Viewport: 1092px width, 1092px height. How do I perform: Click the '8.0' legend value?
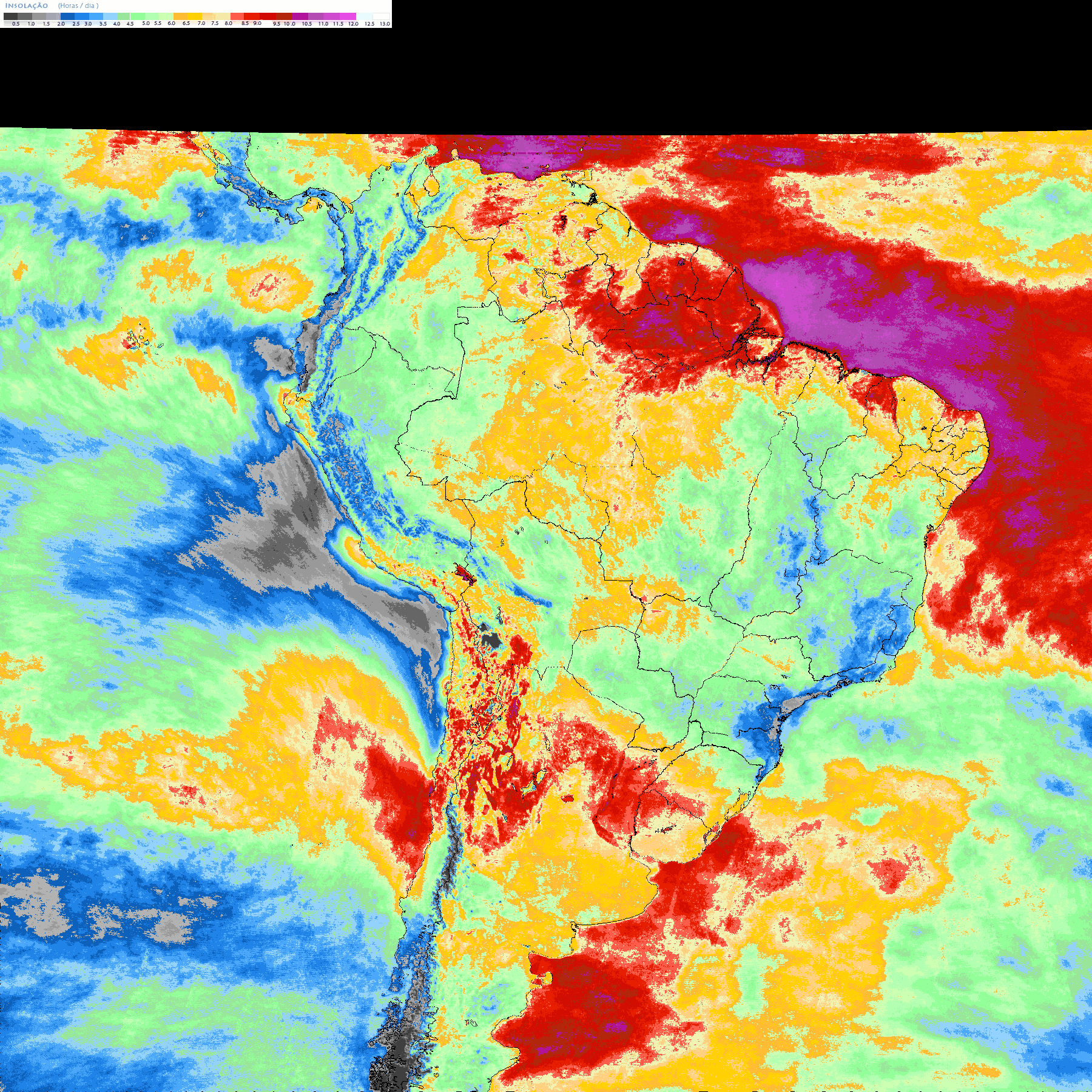[x=228, y=23]
